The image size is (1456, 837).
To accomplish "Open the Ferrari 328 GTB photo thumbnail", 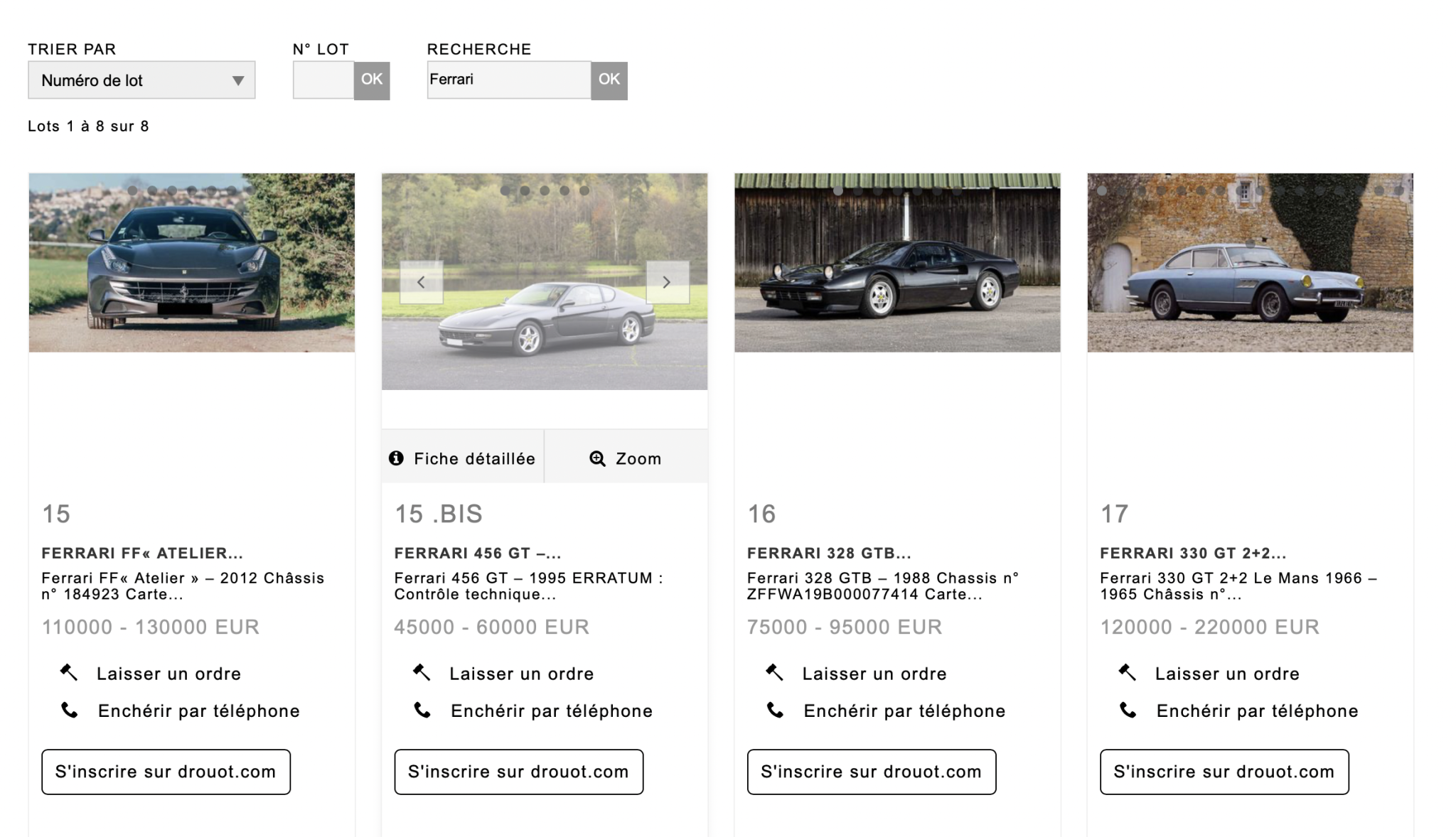I will coord(897,263).
